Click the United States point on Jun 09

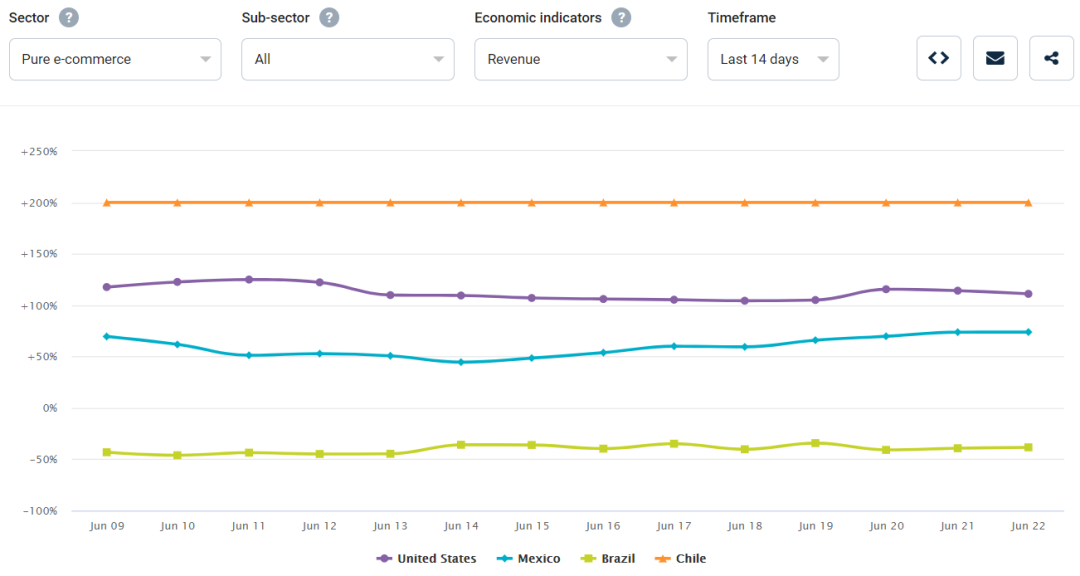coord(107,287)
